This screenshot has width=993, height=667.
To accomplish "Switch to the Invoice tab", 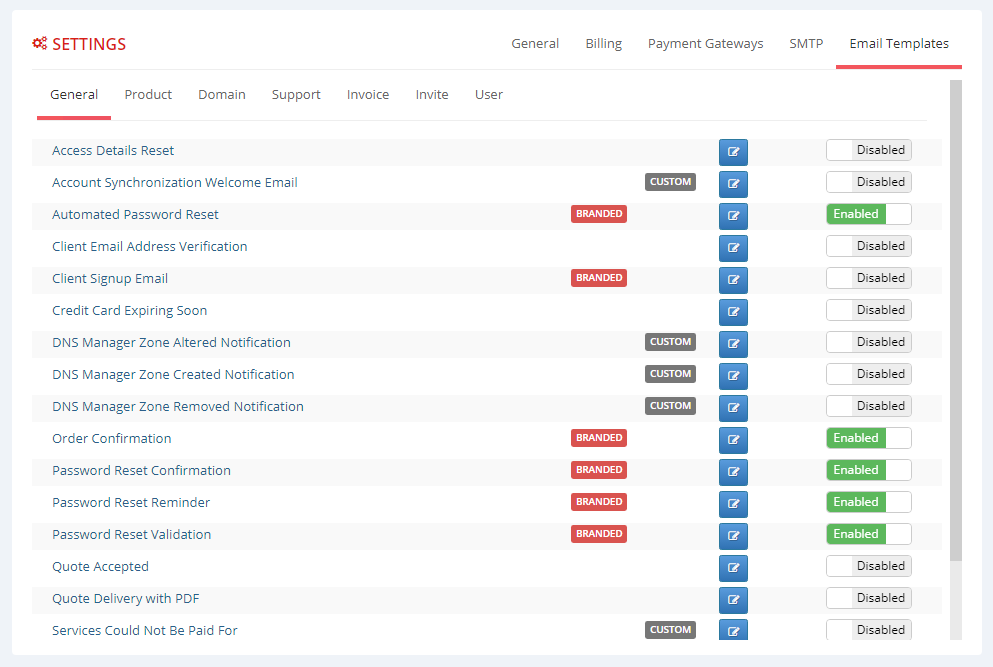I will pyautogui.click(x=367, y=94).
